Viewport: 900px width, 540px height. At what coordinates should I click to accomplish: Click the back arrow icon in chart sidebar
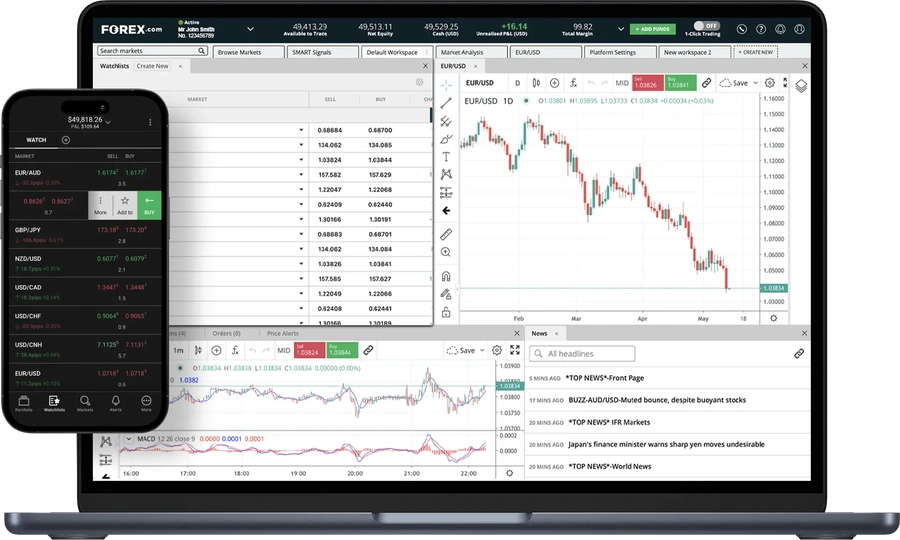446,211
